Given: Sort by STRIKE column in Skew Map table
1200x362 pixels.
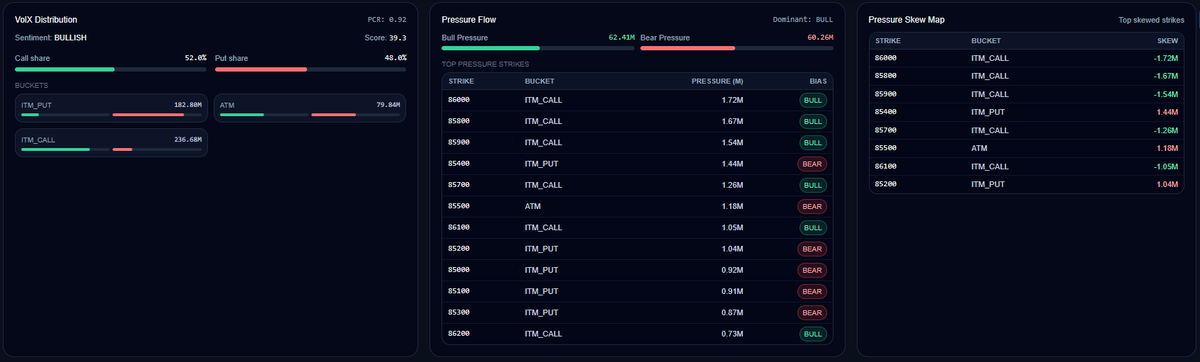Looking at the screenshot, I should [887, 41].
